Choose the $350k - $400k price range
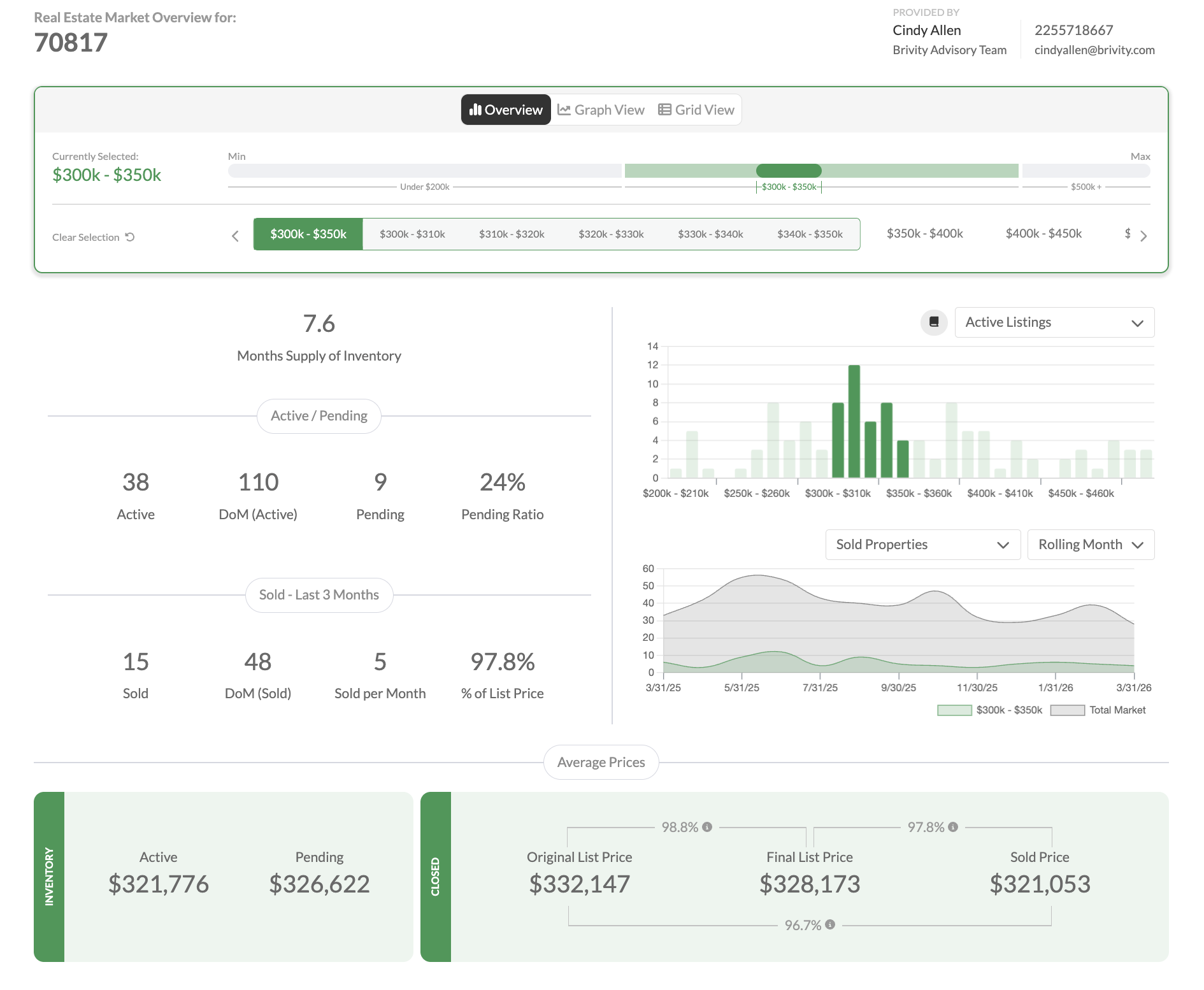This screenshot has width=1204, height=990. 924,234
